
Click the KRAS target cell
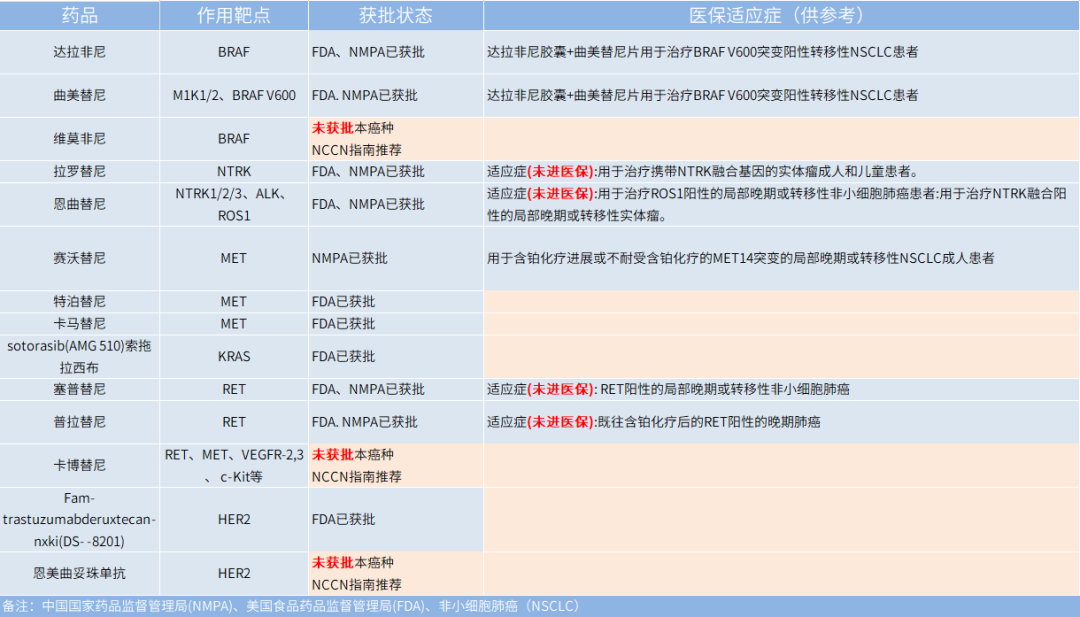click(x=233, y=357)
